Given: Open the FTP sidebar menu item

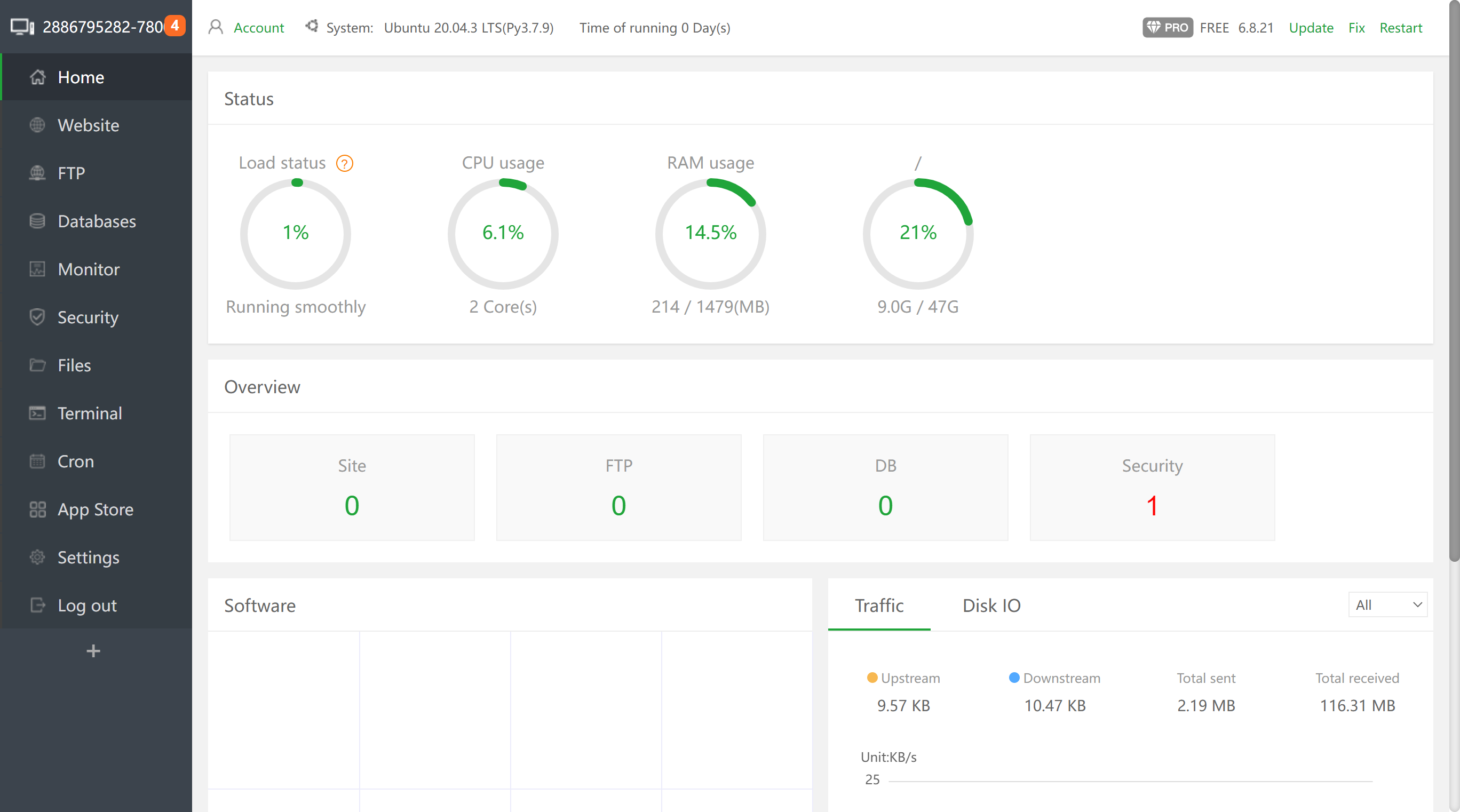Looking at the screenshot, I should tap(97, 173).
